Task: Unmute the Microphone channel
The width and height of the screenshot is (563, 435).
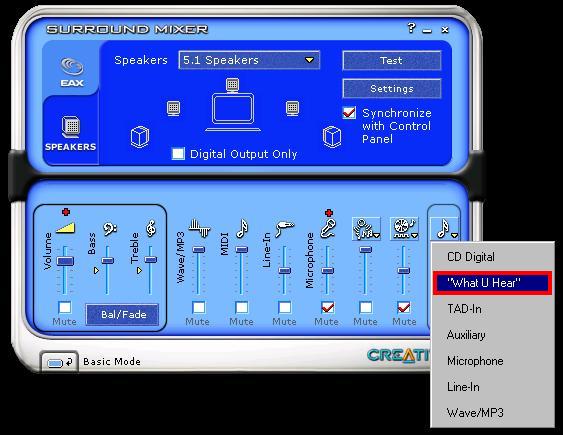Action: 327,307
